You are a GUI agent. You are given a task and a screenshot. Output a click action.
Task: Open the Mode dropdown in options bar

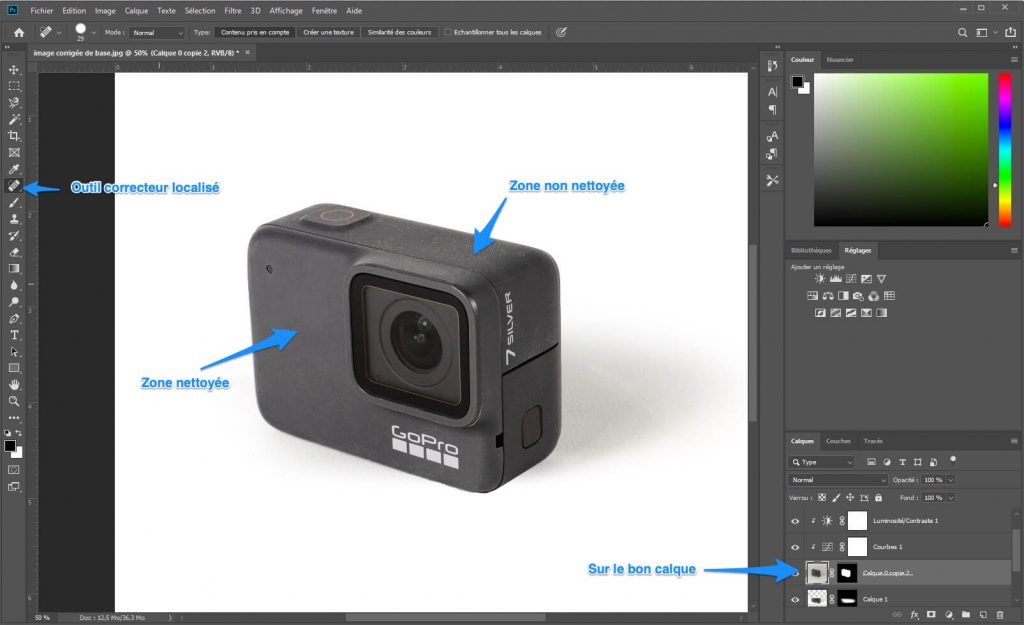[157, 33]
